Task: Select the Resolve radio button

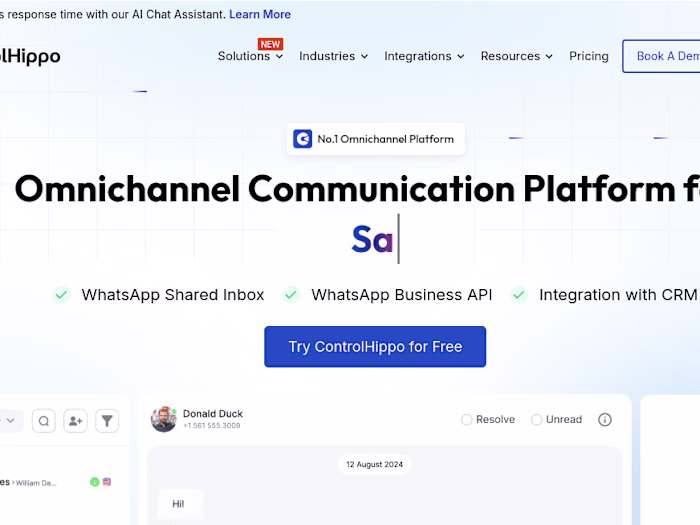Action: pyautogui.click(x=467, y=420)
